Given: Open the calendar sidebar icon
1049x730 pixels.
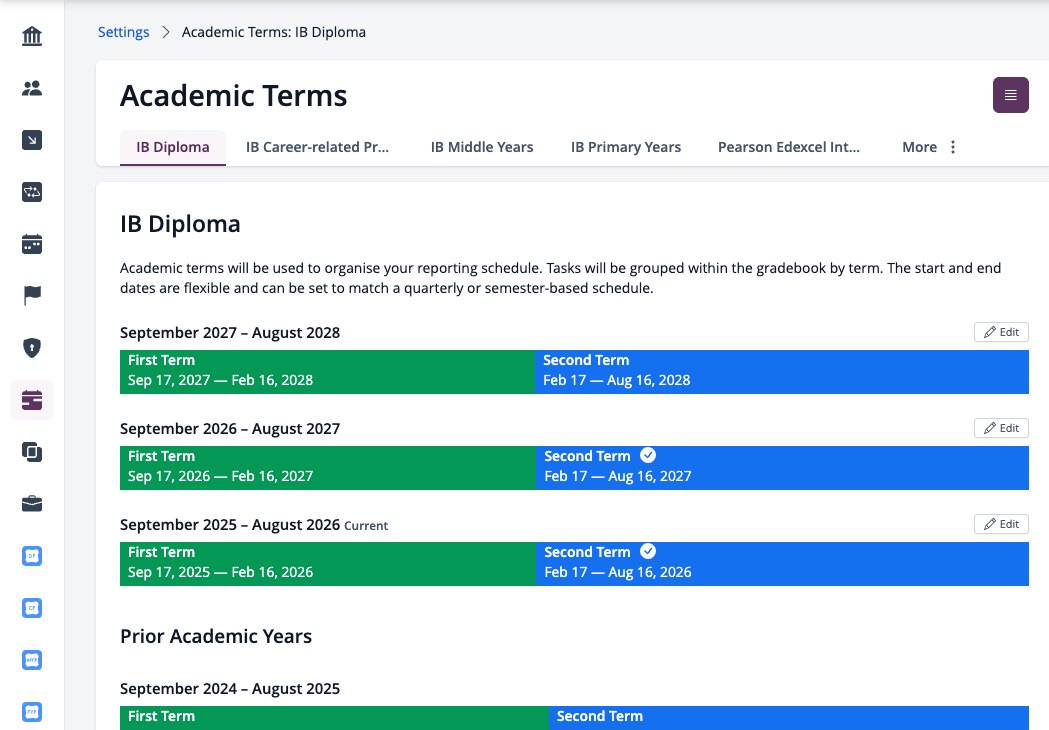Looking at the screenshot, I should click(31, 244).
